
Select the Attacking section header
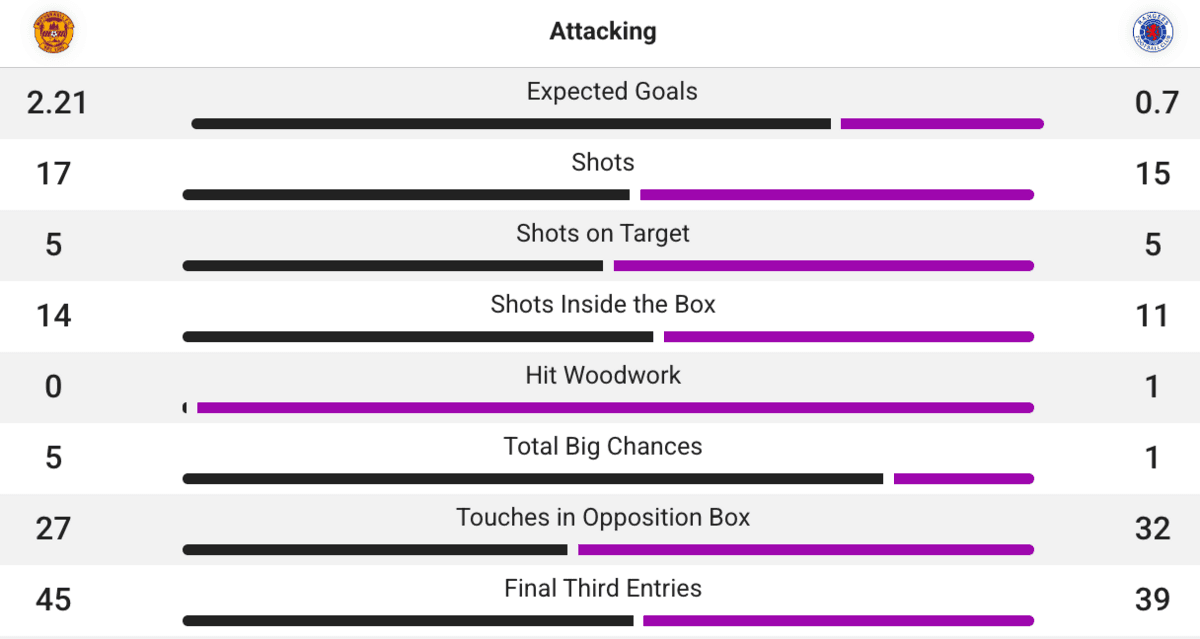click(603, 31)
